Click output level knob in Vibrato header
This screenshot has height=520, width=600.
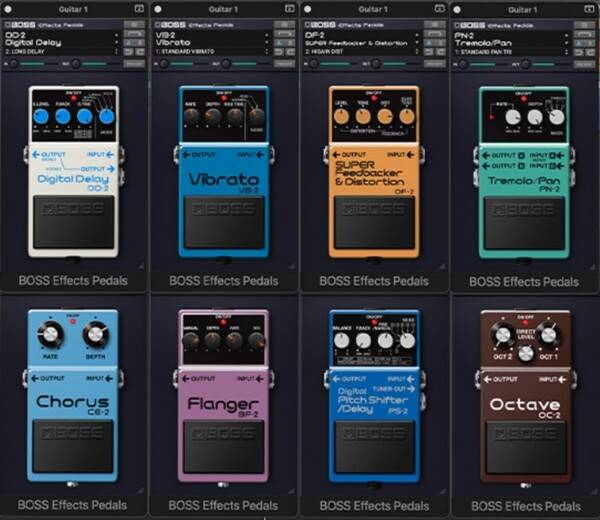(226, 64)
